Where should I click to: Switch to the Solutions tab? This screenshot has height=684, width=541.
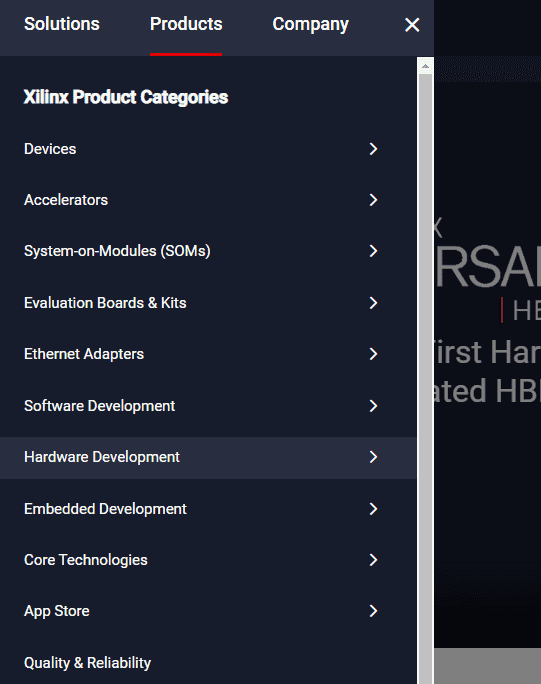[62, 24]
